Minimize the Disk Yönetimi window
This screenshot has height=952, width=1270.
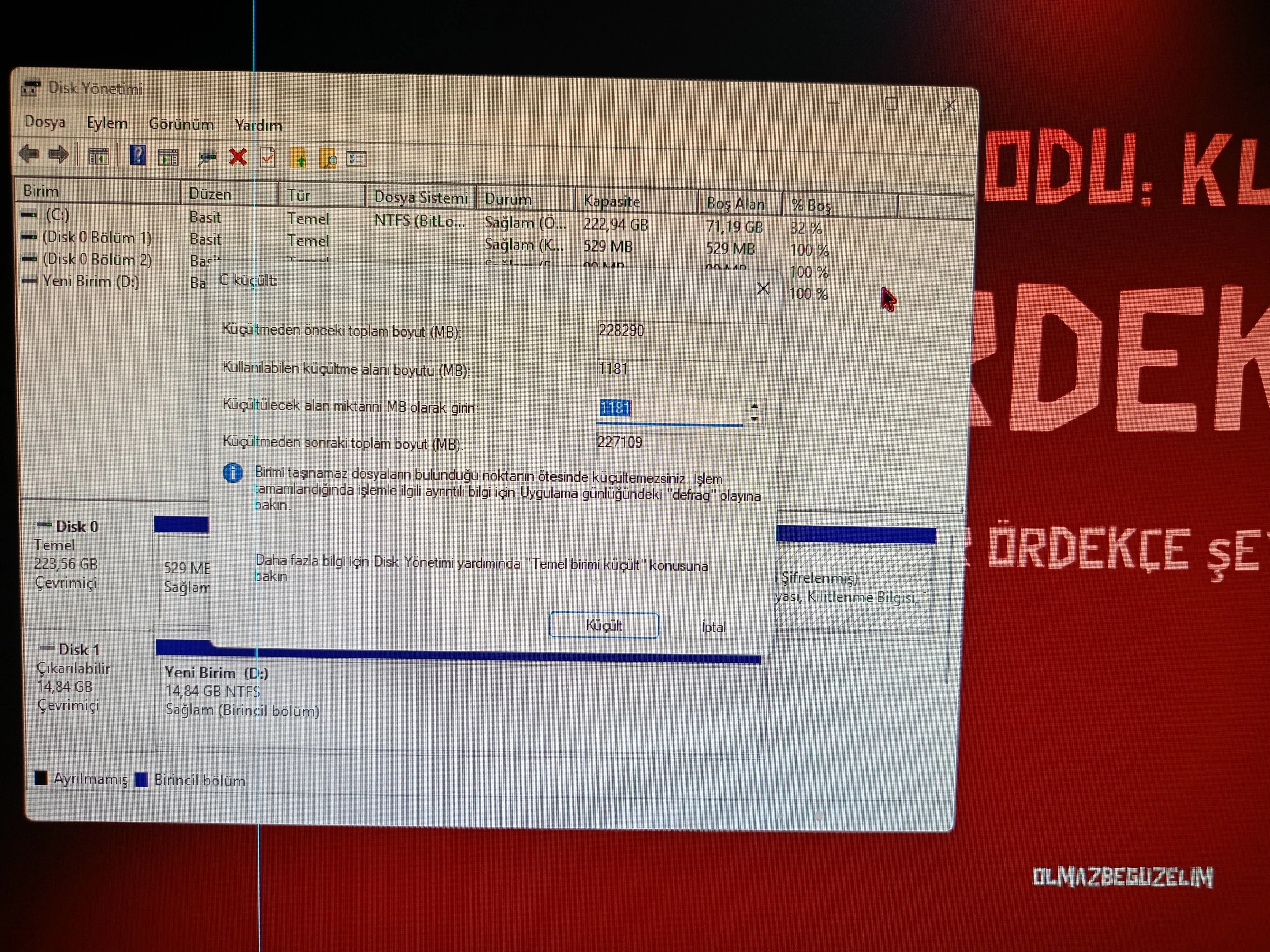[833, 103]
